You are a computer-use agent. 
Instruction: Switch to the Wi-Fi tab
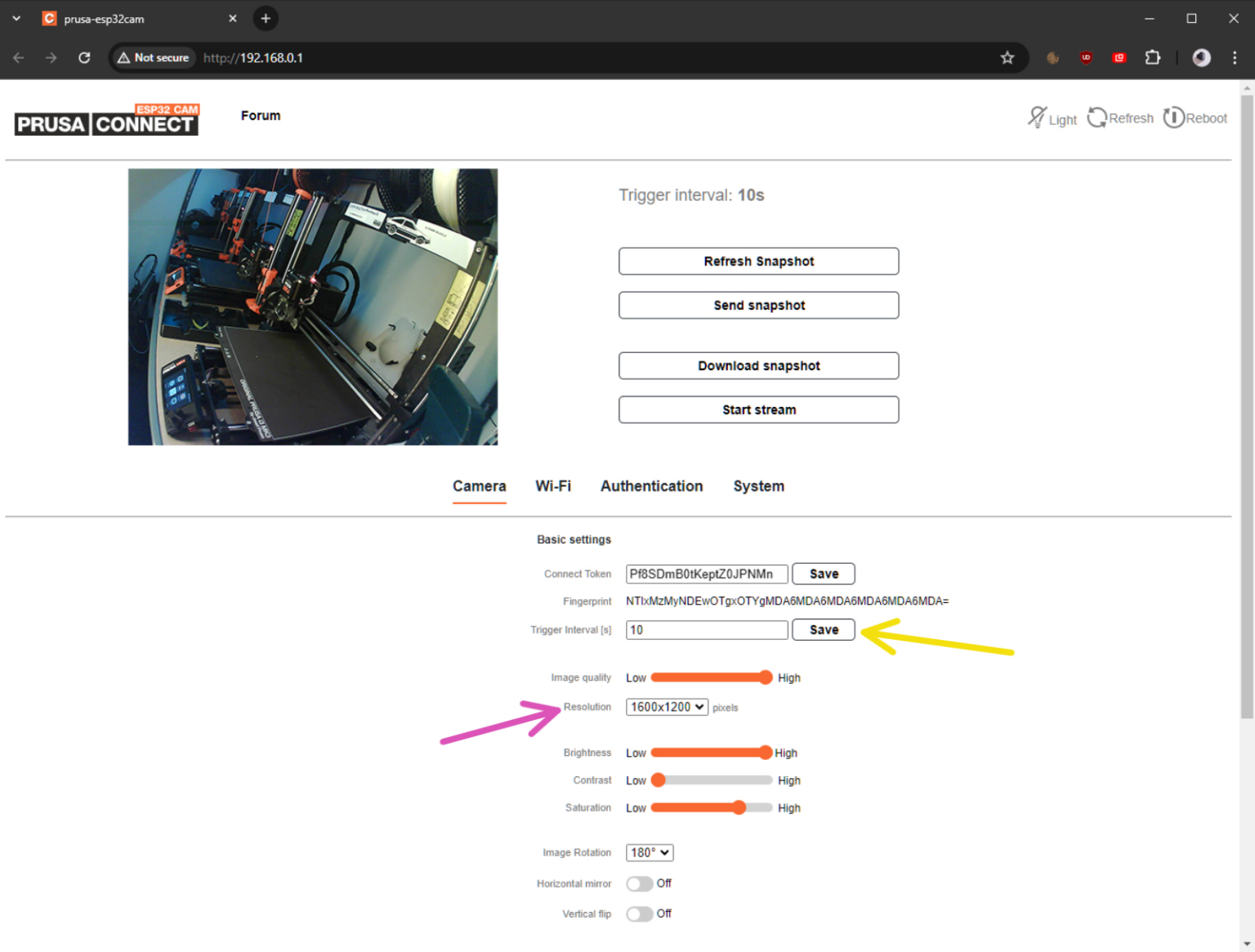tap(553, 486)
